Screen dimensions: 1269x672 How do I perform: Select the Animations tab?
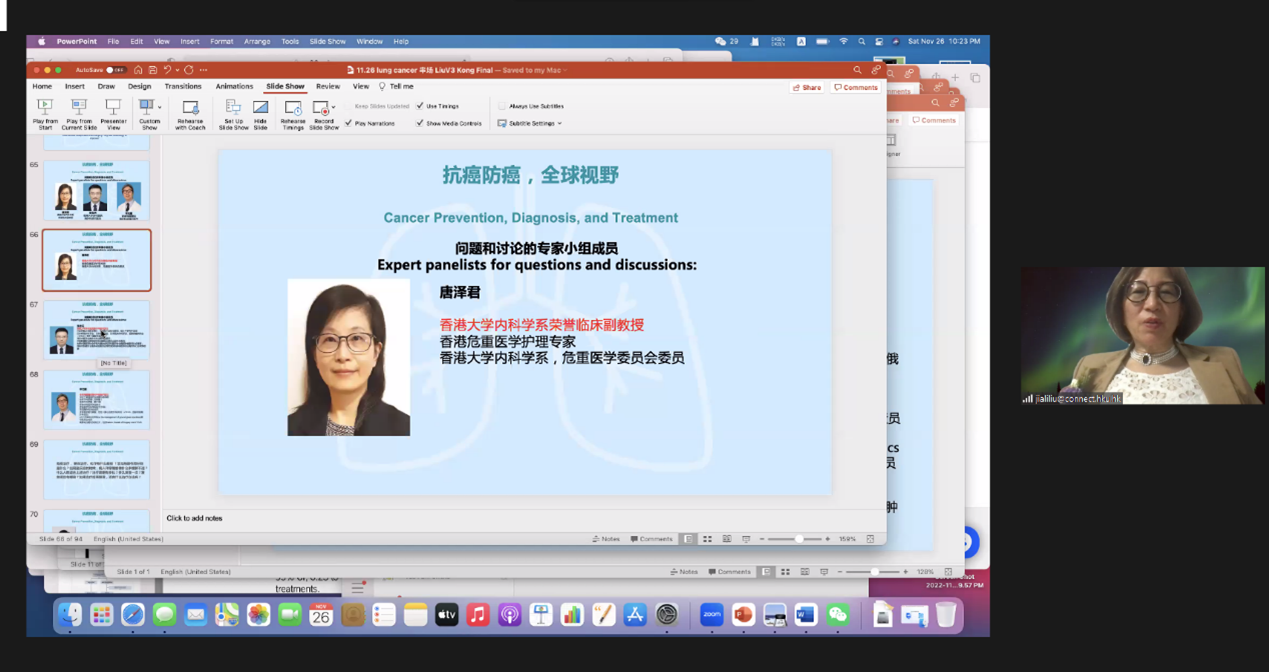tap(234, 86)
